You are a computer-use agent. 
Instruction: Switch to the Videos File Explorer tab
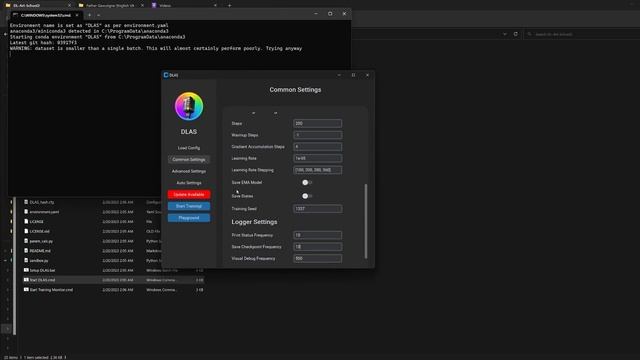point(184,5)
